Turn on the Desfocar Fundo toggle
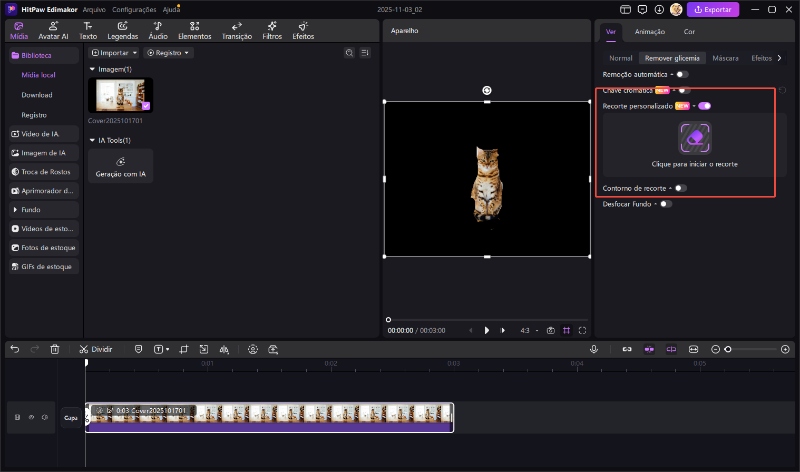 coord(665,204)
